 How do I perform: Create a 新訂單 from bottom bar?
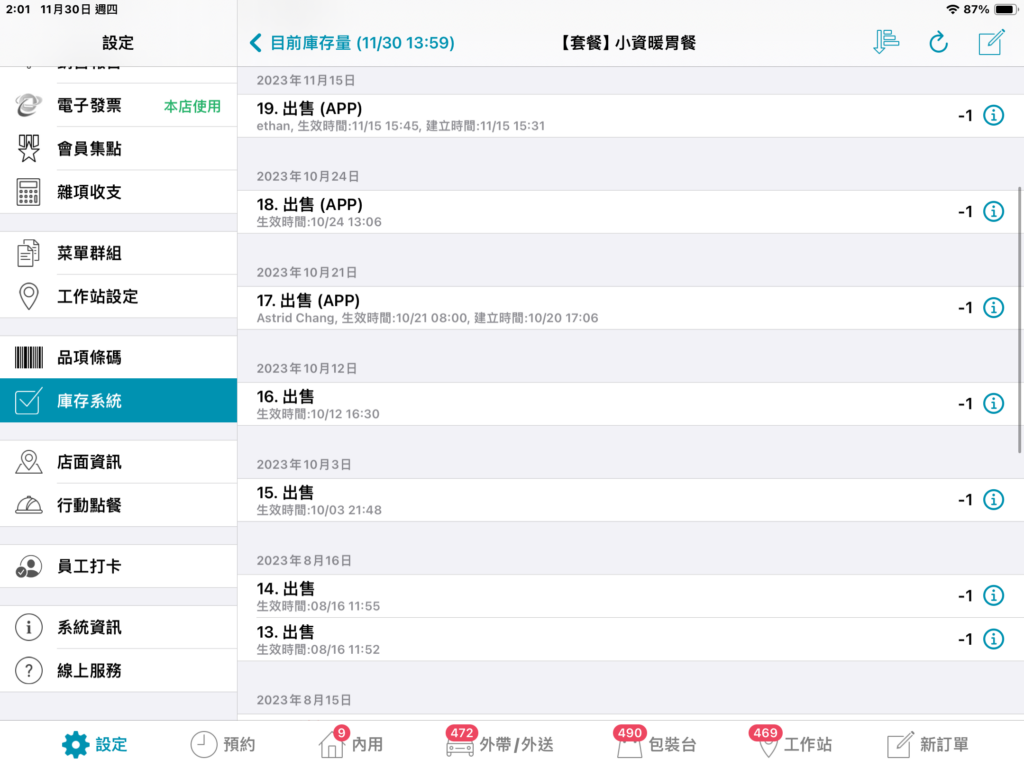[x=927, y=744]
